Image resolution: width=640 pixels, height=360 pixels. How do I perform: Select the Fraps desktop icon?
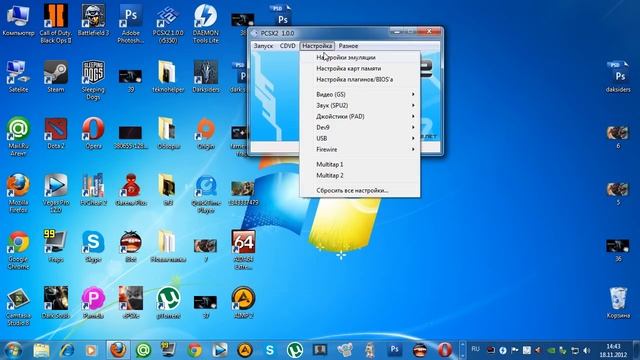[x=56, y=247]
